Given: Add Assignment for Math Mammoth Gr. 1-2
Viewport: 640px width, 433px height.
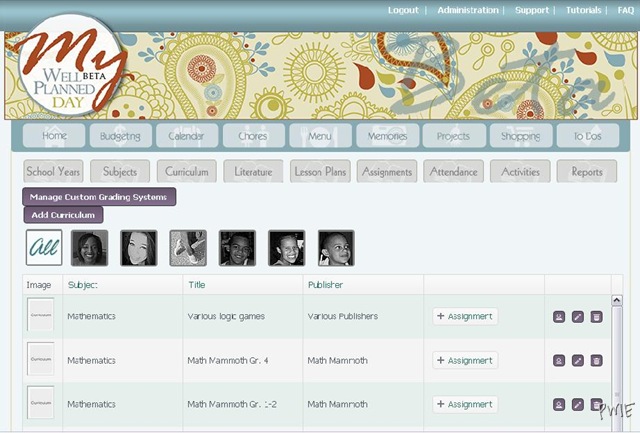Looking at the screenshot, I should click(x=465, y=404).
